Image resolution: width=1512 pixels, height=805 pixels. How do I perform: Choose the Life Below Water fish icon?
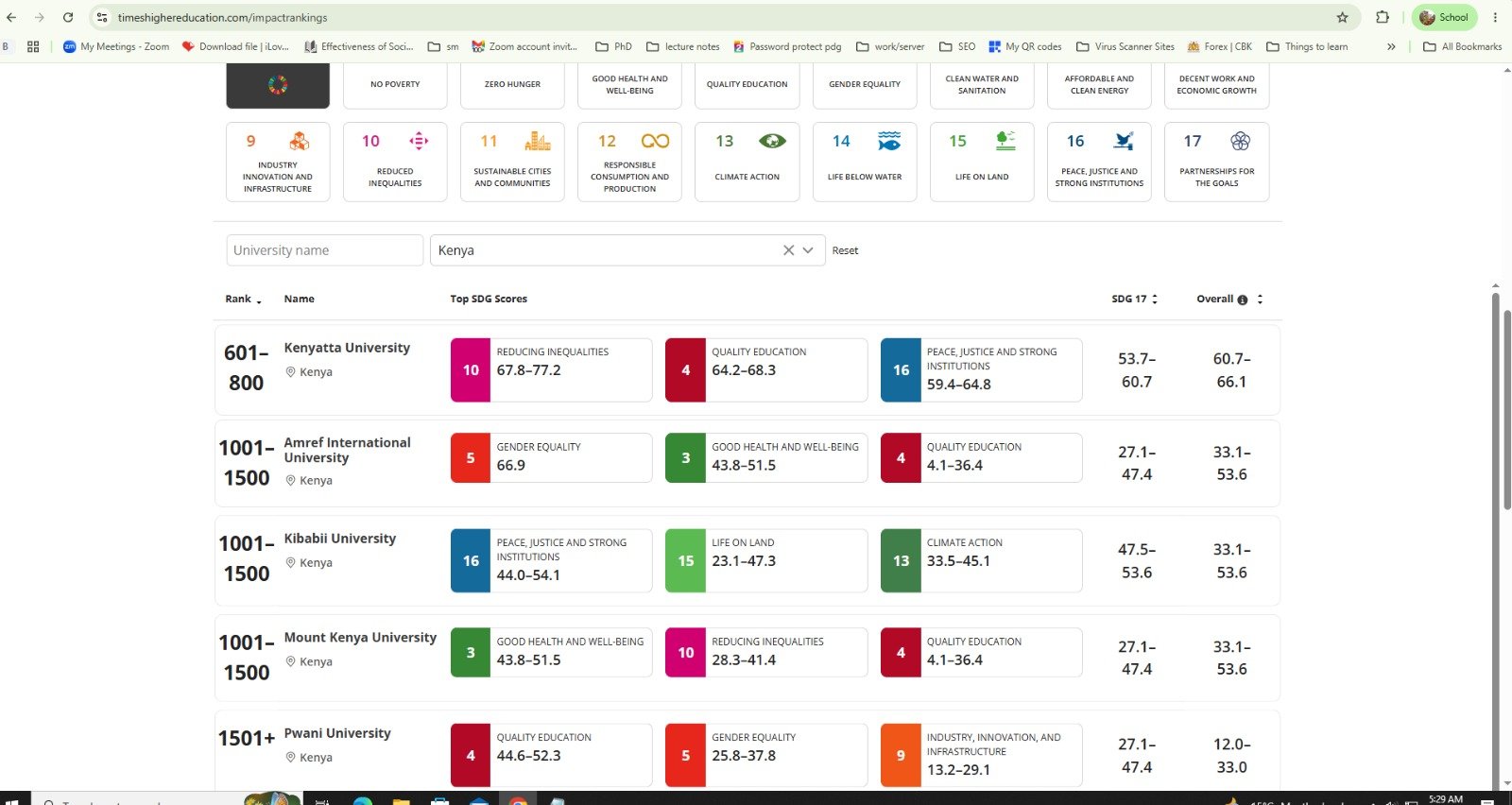point(889,141)
